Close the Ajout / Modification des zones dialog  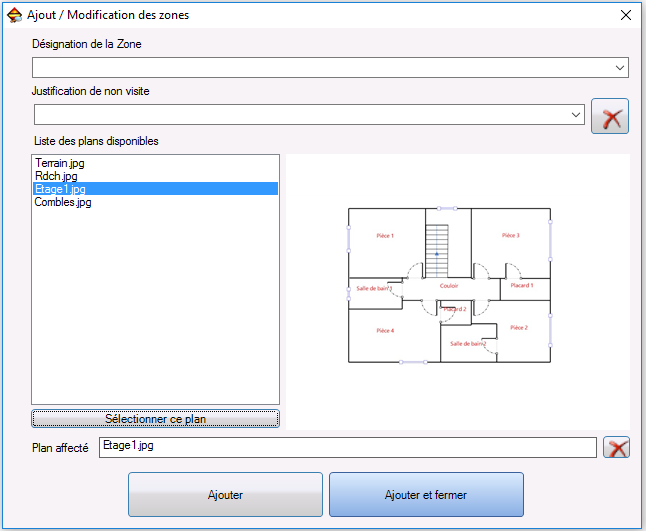point(626,15)
